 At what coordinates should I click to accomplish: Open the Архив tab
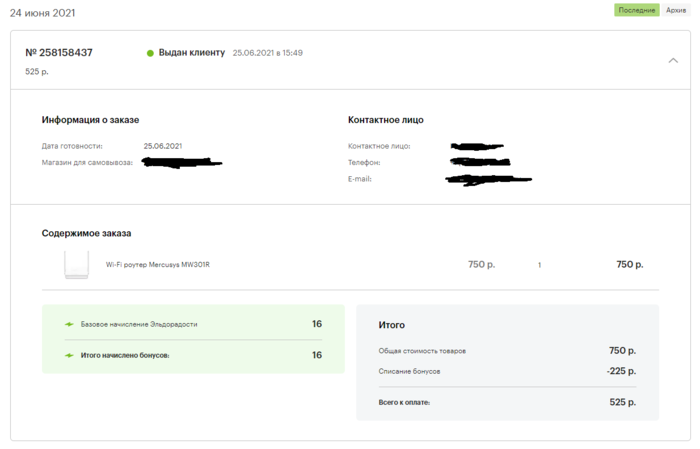pyautogui.click(x=676, y=10)
